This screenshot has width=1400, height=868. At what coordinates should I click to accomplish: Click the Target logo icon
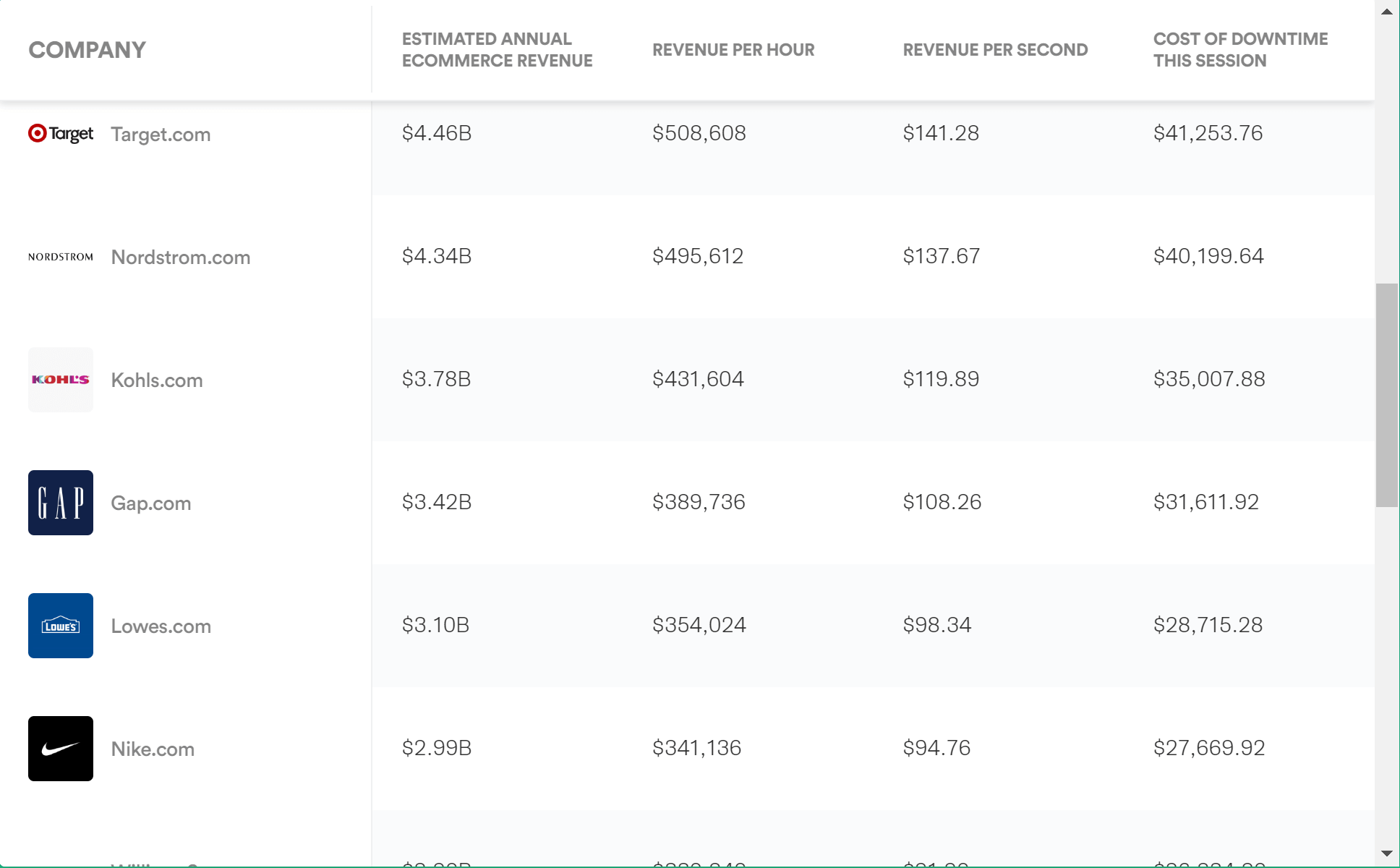coord(61,134)
